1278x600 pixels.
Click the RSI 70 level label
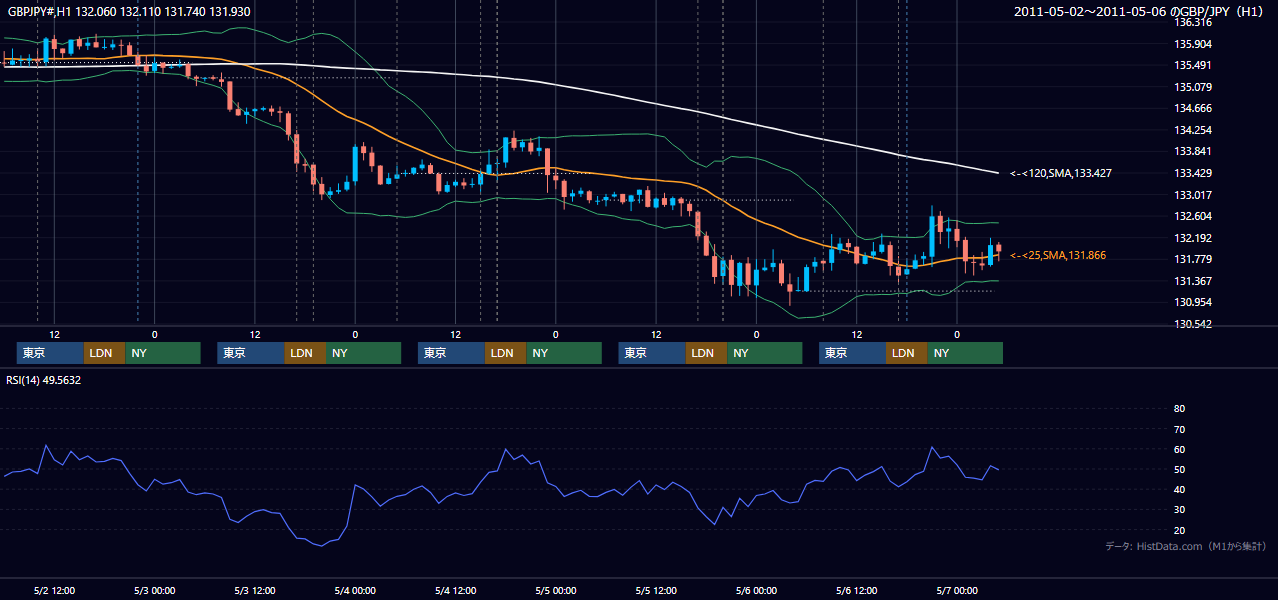tap(1179, 429)
